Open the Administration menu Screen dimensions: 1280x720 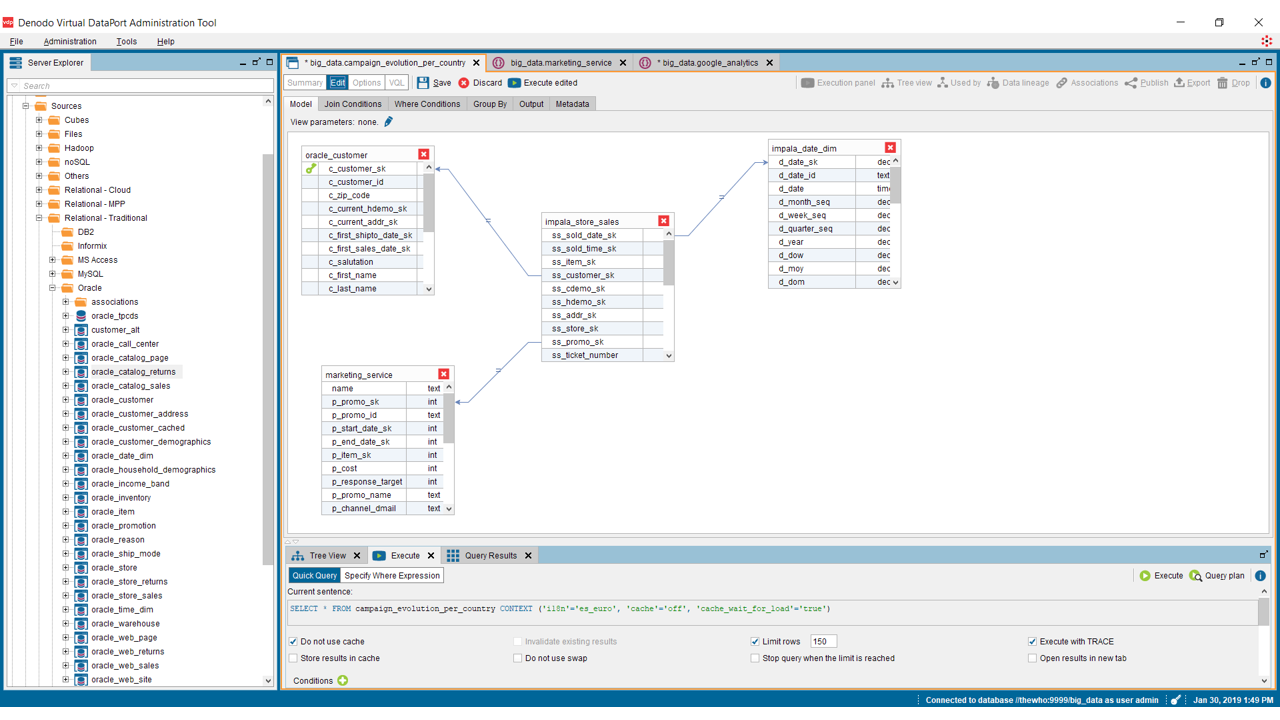click(x=70, y=42)
